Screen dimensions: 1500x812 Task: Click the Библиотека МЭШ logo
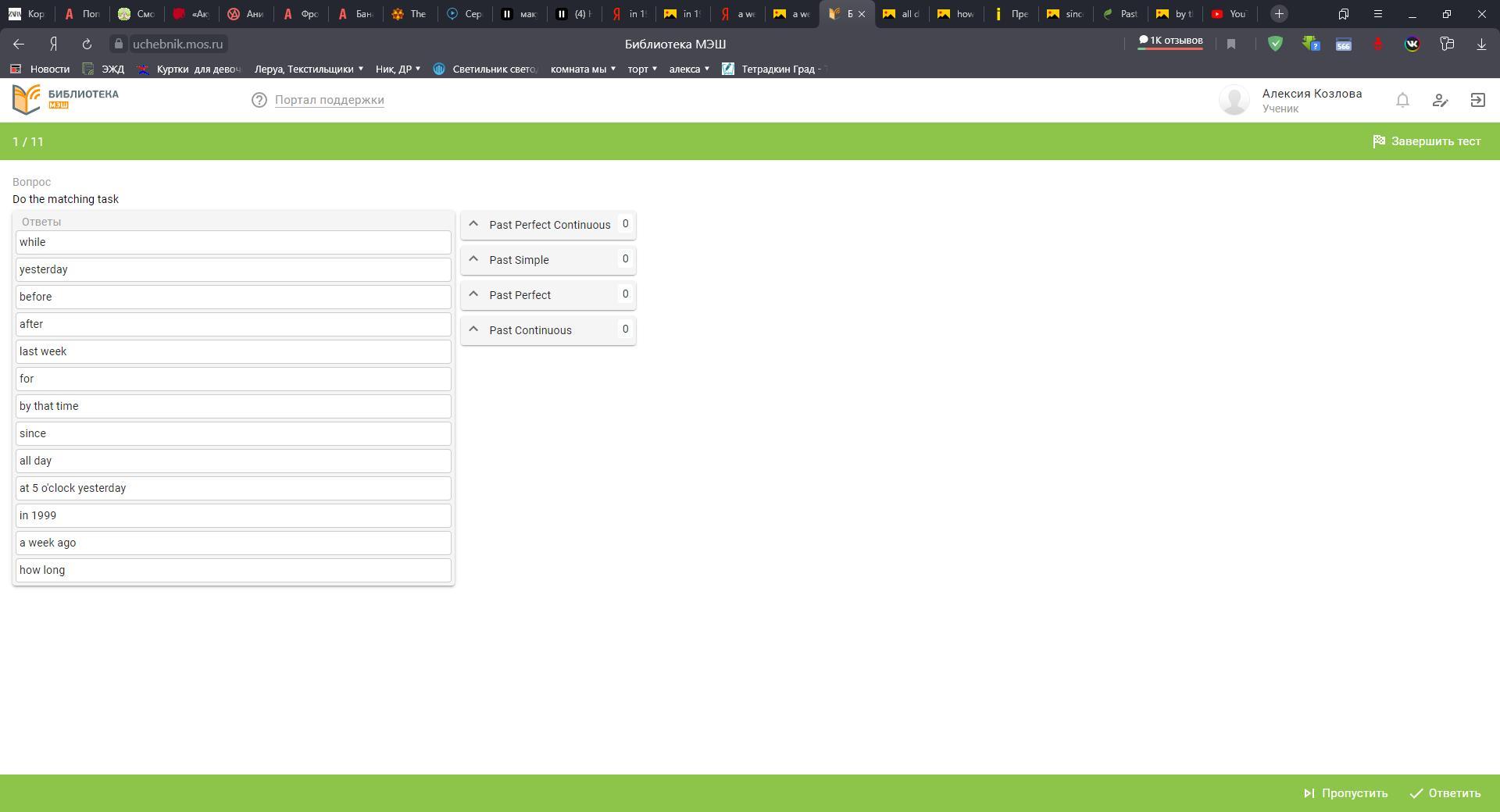tap(66, 100)
